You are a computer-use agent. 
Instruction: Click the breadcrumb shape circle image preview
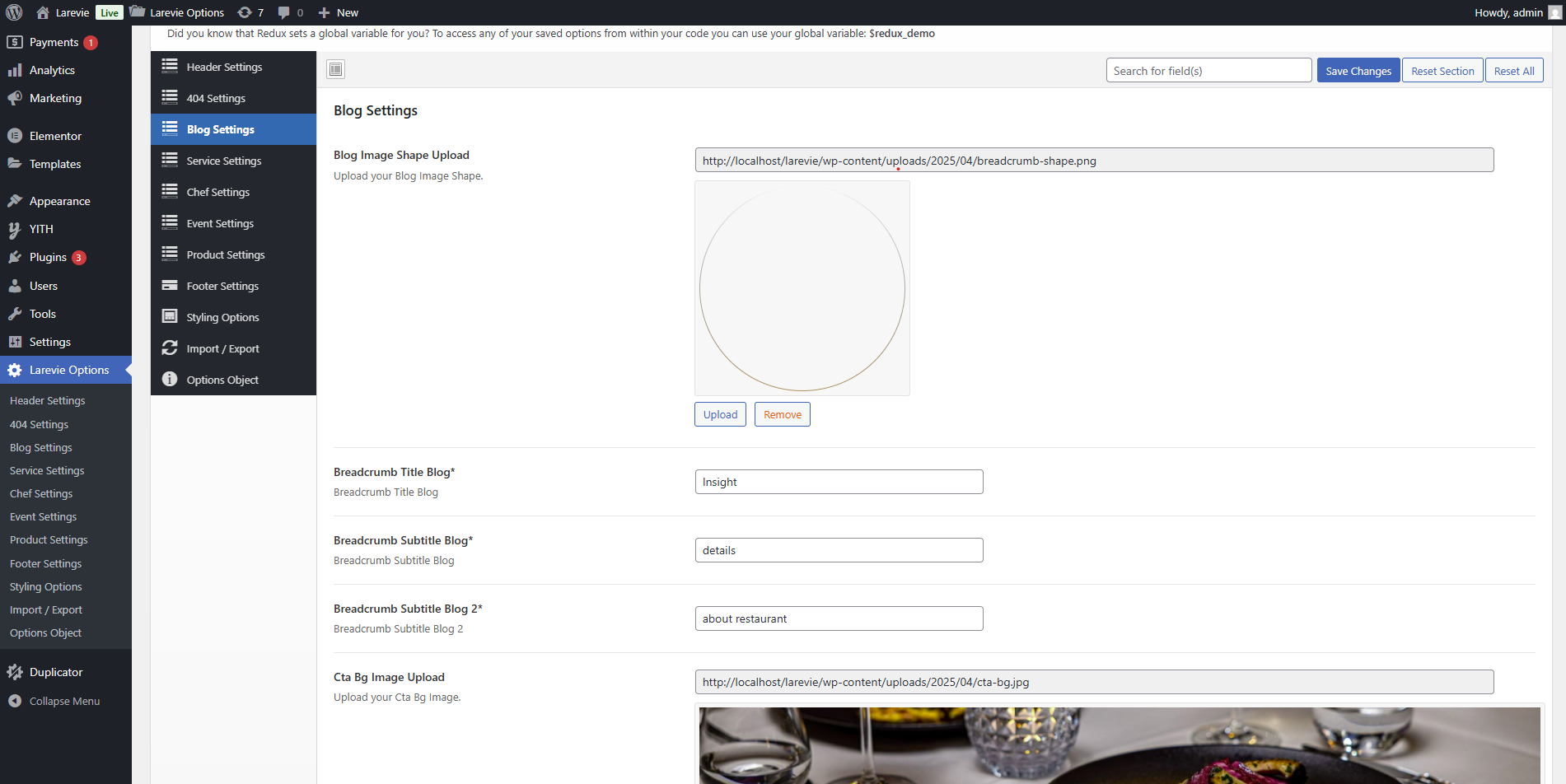(802, 288)
